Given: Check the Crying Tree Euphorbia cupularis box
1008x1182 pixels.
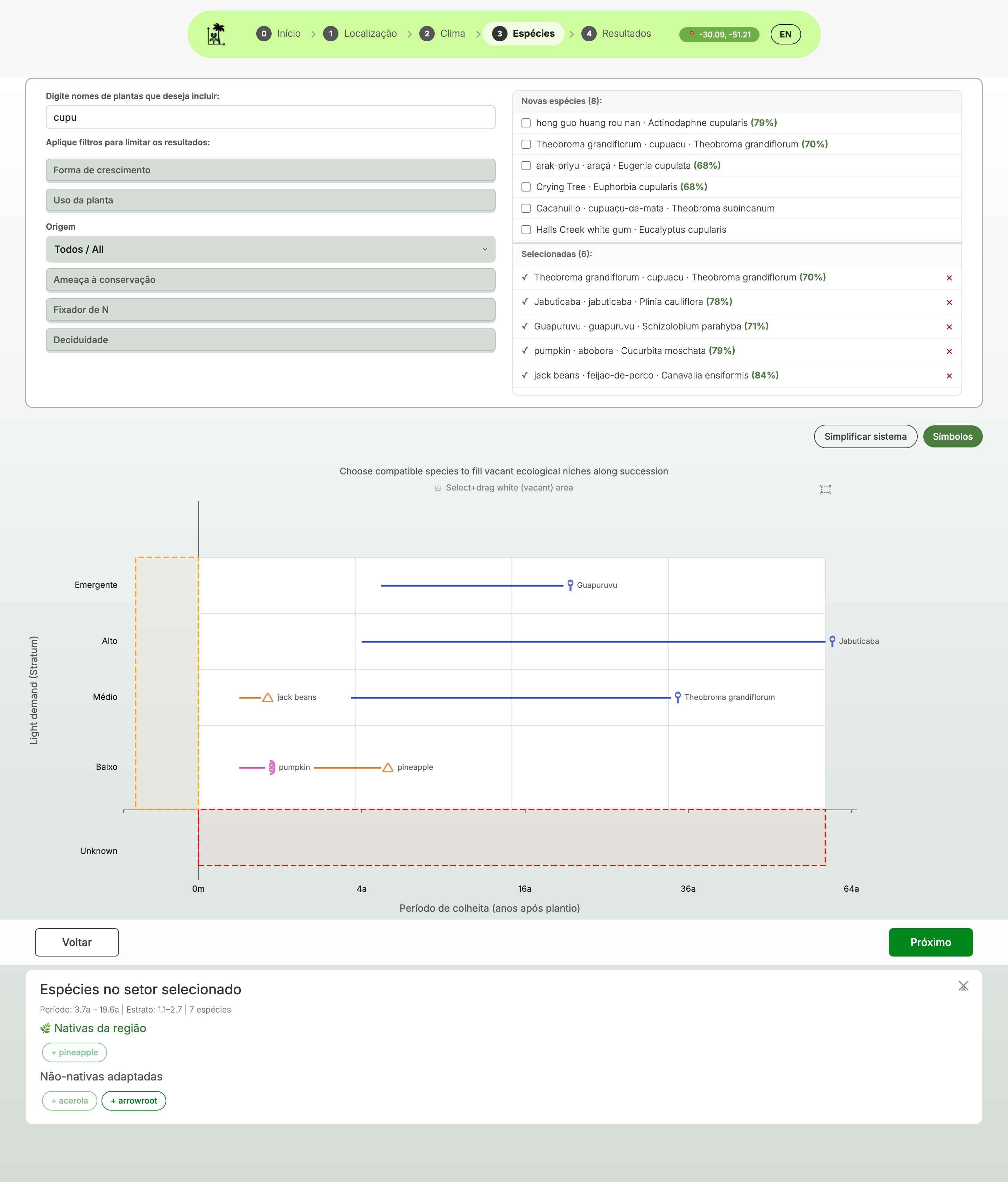Looking at the screenshot, I should tap(526, 187).
